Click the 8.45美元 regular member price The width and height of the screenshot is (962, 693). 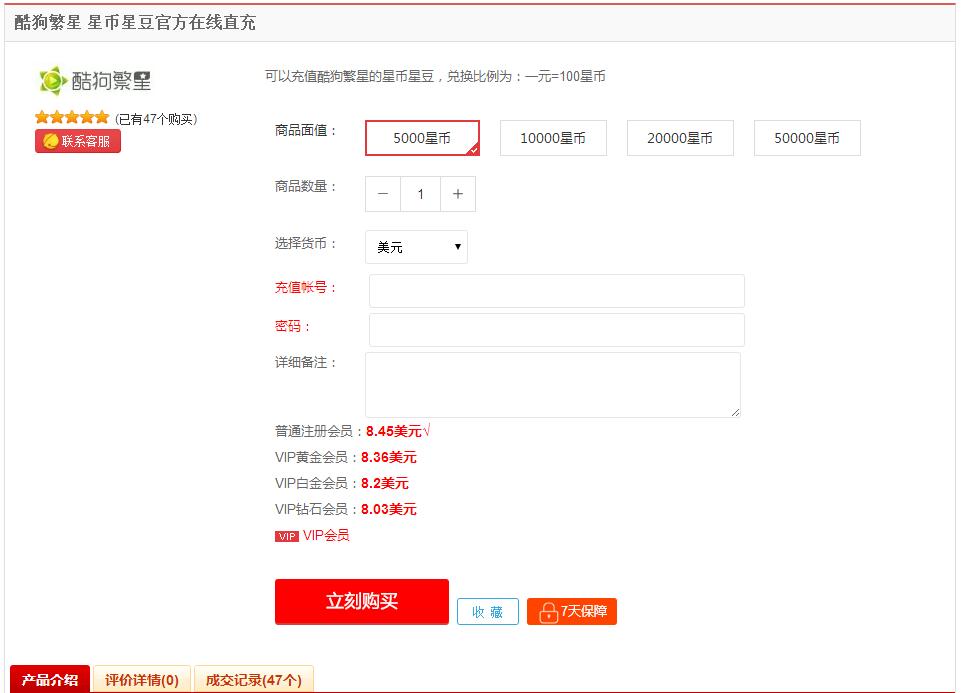point(394,431)
